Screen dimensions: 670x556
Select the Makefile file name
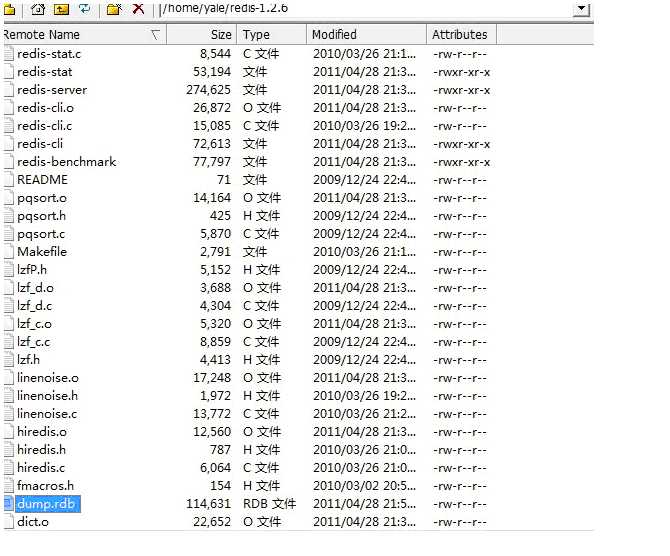[42, 252]
